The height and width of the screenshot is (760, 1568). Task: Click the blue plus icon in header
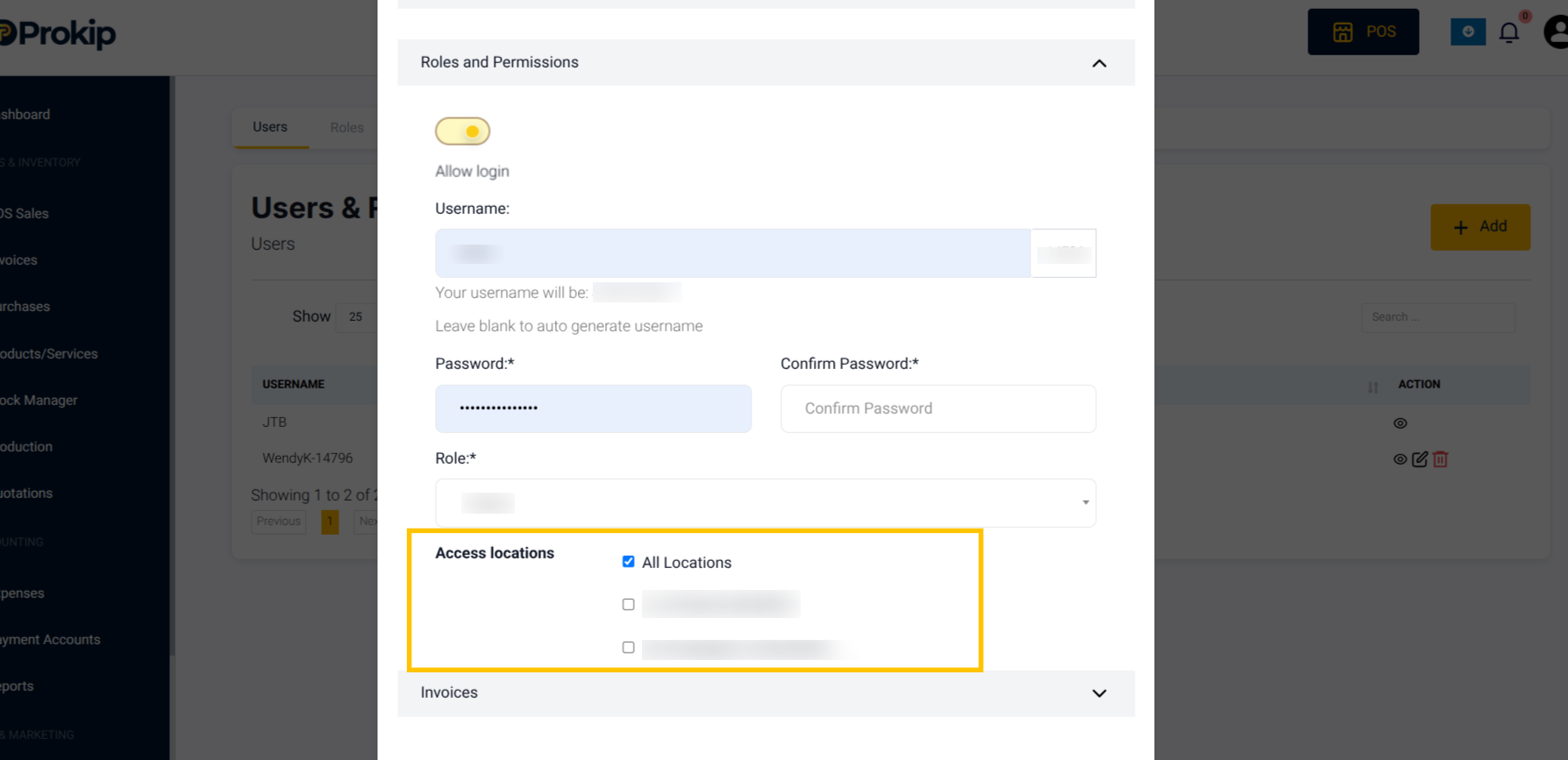[1468, 32]
